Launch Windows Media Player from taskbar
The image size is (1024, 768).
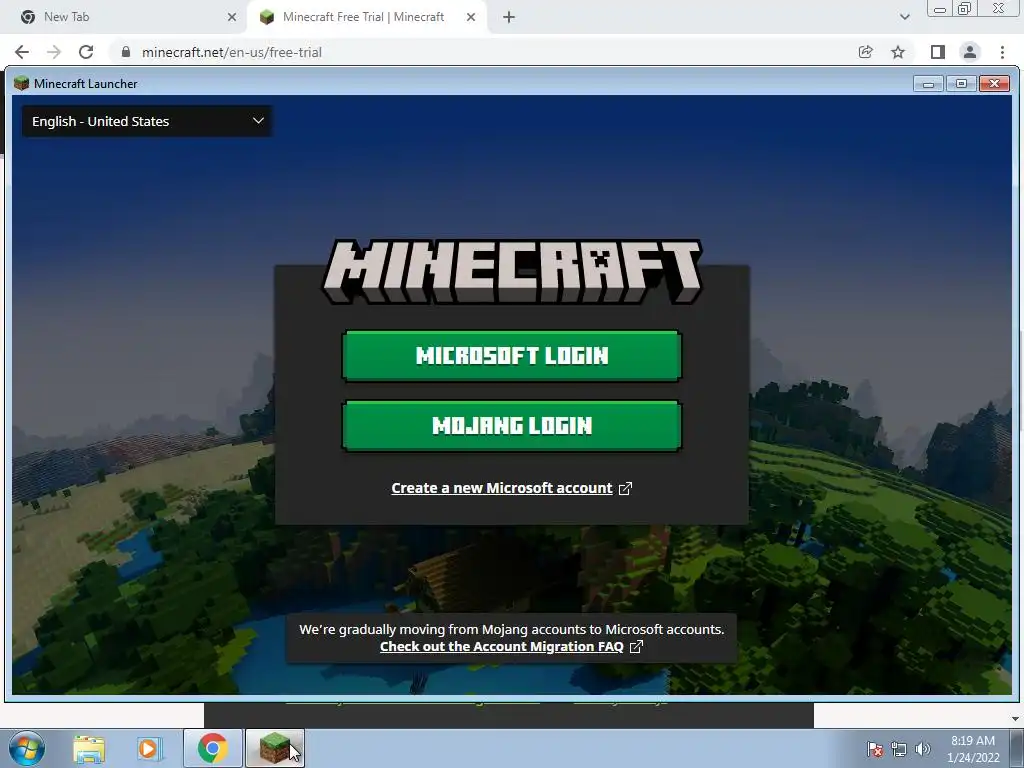point(150,748)
